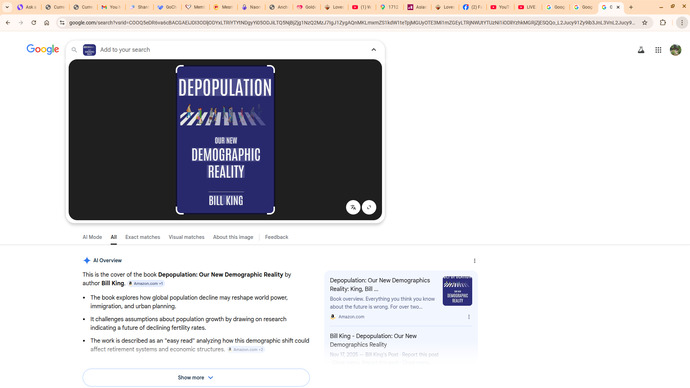Reload the current page
Image resolution: width=690 pixels, height=388 pixels.
(33, 22)
